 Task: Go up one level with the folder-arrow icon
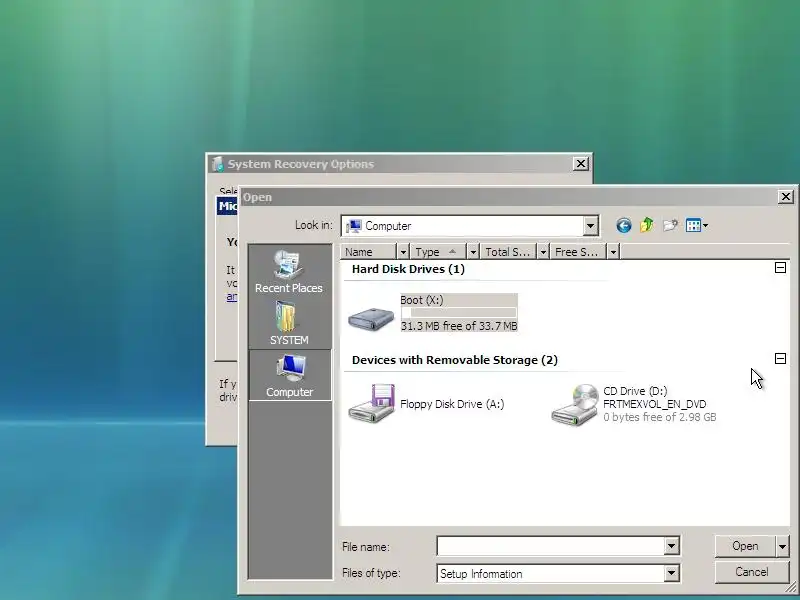pos(647,225)
